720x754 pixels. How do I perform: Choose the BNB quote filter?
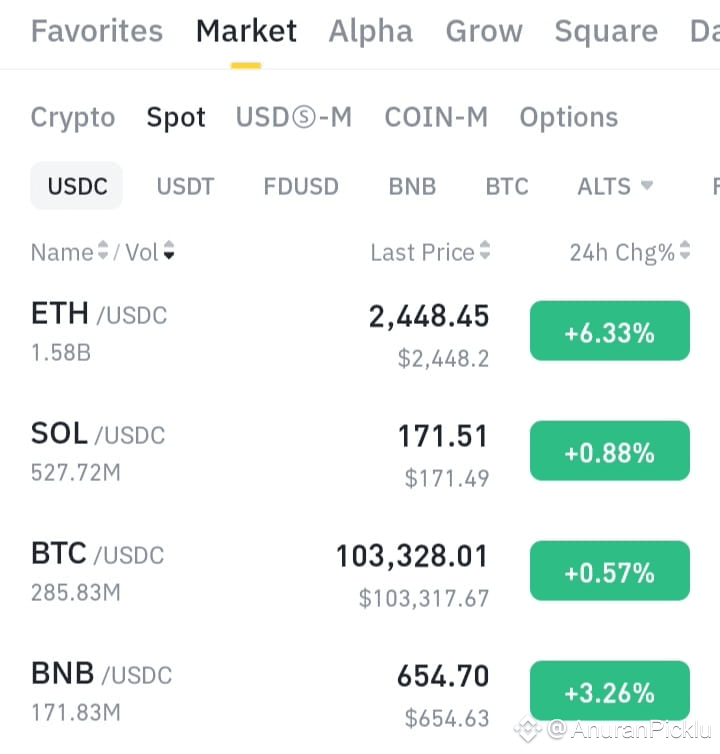coord(412,187)
